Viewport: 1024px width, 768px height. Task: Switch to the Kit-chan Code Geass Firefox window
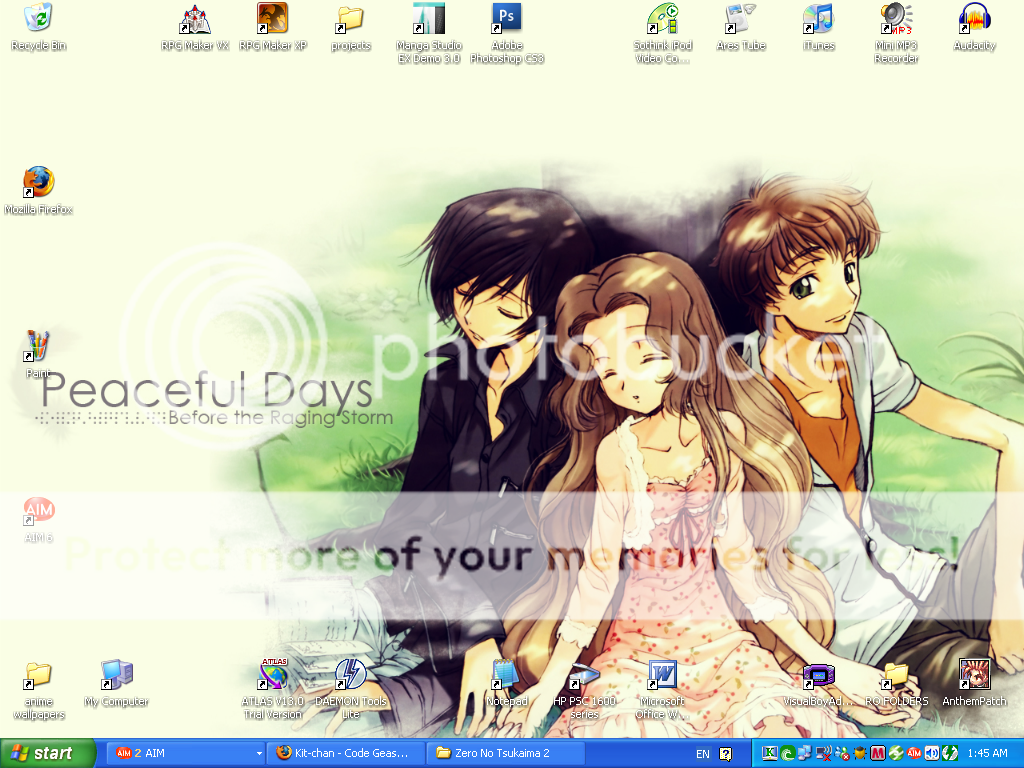(x=346, y=753)
